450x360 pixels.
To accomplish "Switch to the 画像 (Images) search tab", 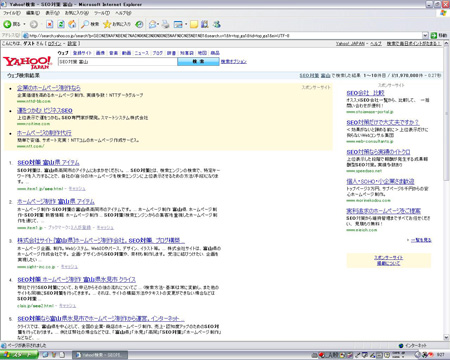I will click(x=100, y=53).
